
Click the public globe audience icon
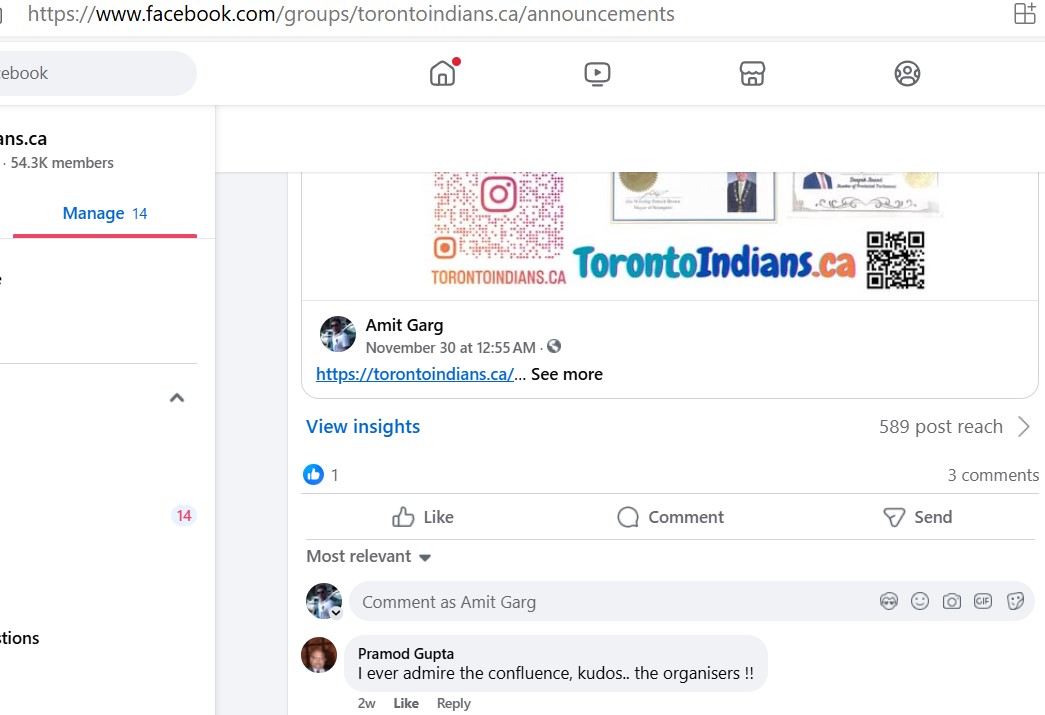[x=554, y=347]
